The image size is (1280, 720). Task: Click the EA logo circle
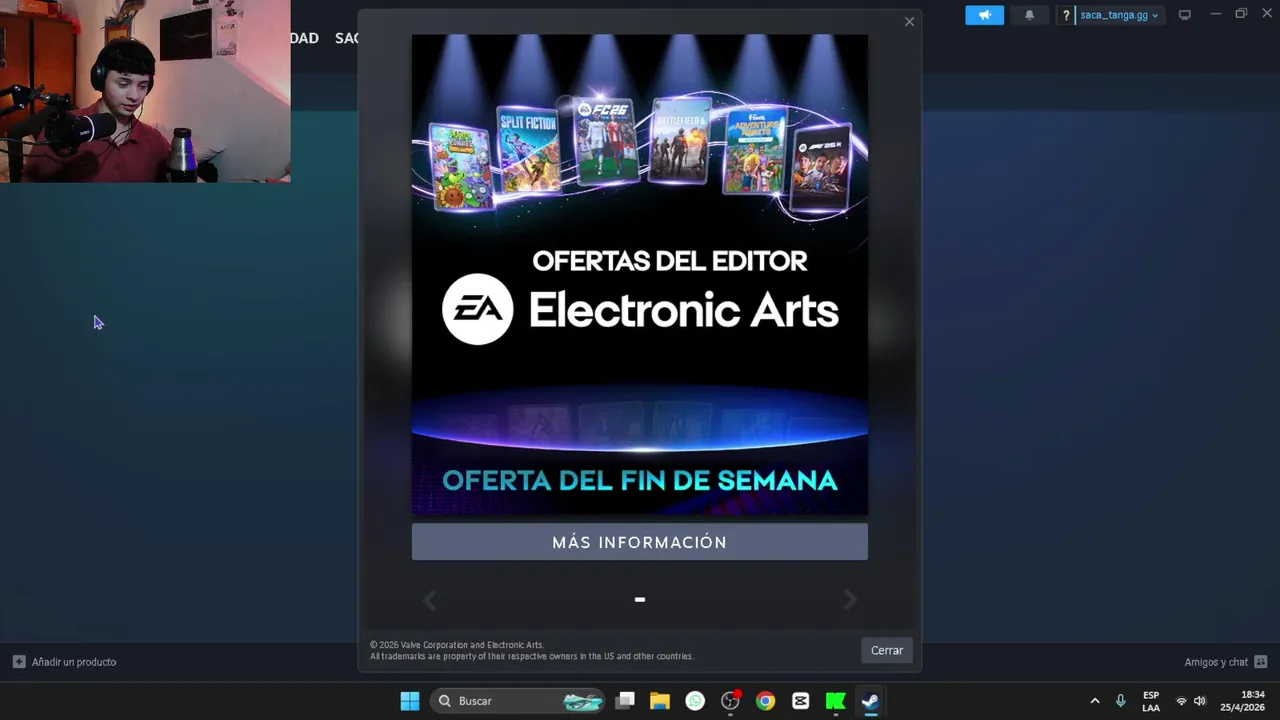point(478,309)
